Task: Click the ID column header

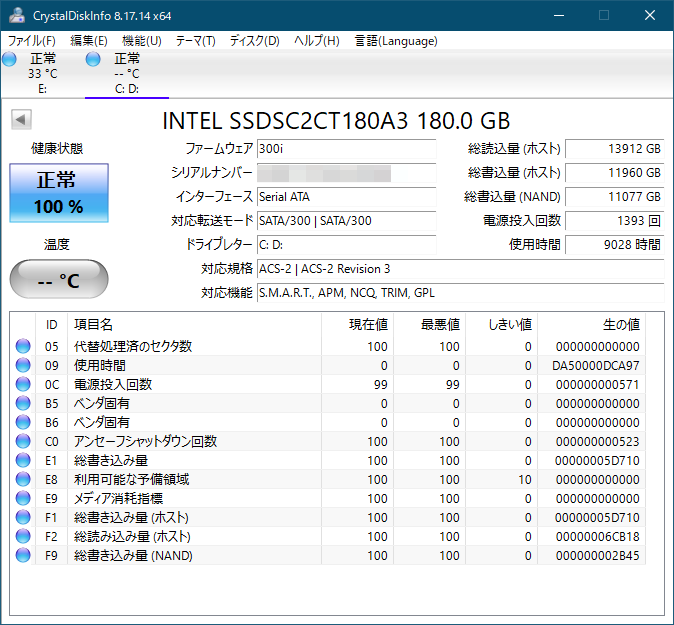Action: point(52,325)
